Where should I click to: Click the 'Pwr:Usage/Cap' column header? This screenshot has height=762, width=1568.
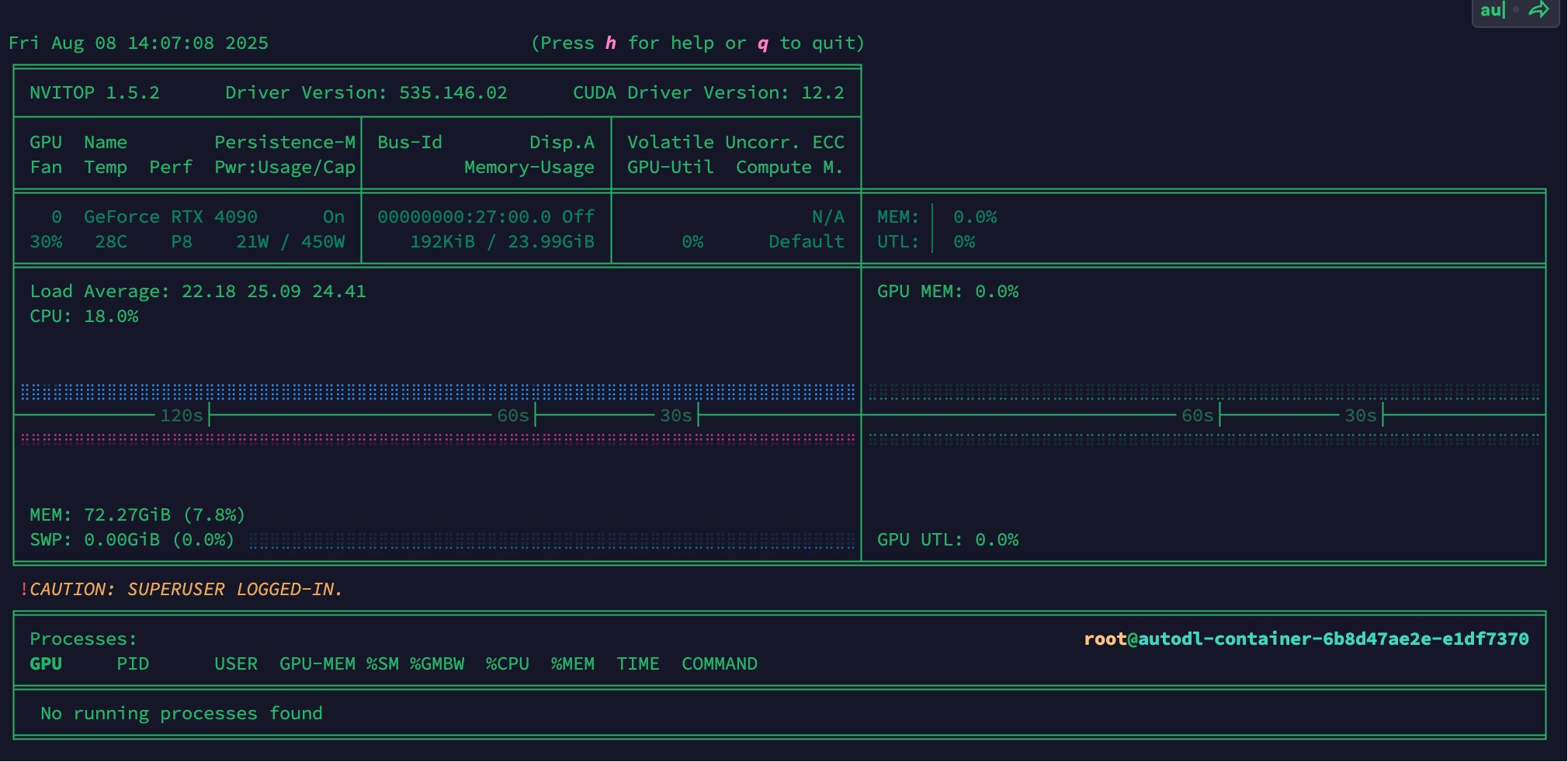point(285,168)
